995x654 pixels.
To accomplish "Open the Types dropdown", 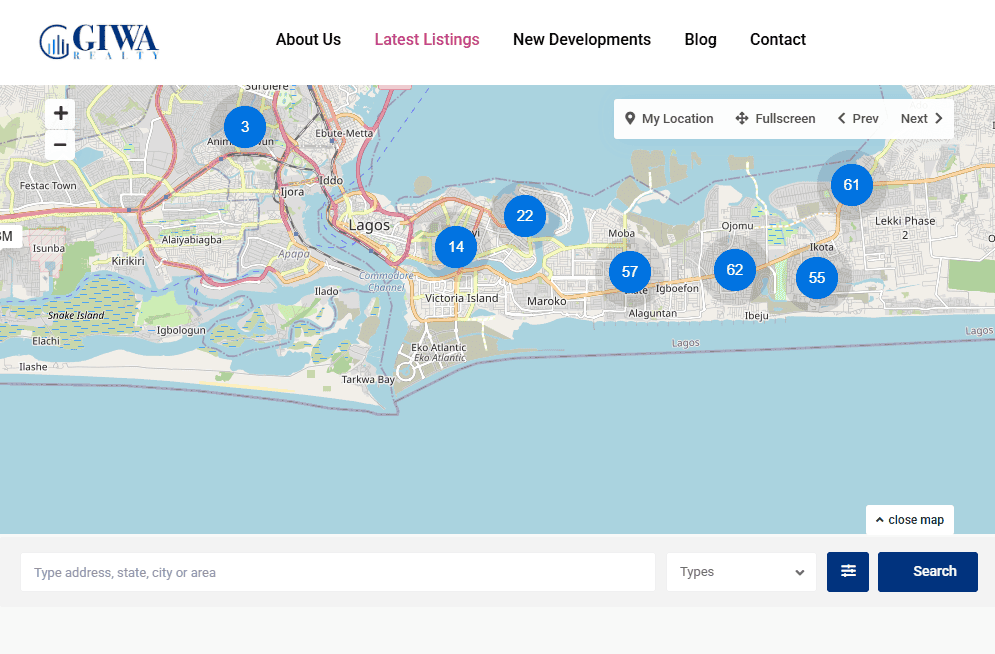I will coord(741,572).
